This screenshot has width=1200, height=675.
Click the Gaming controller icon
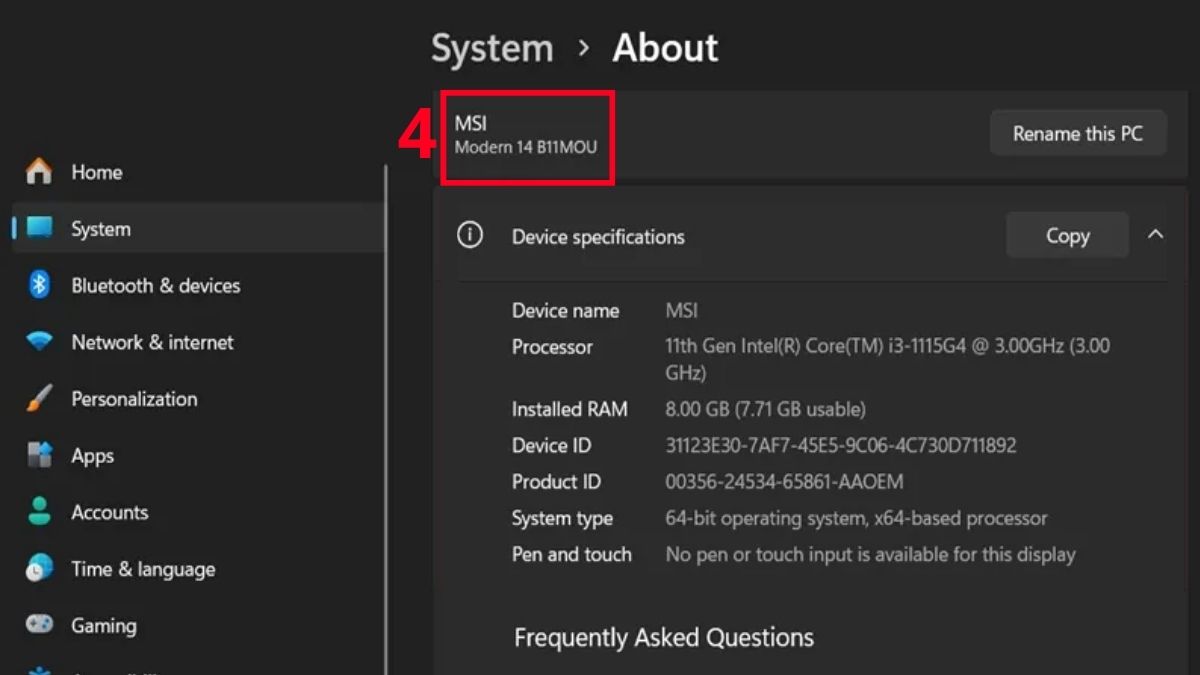(x=39, y=625)
